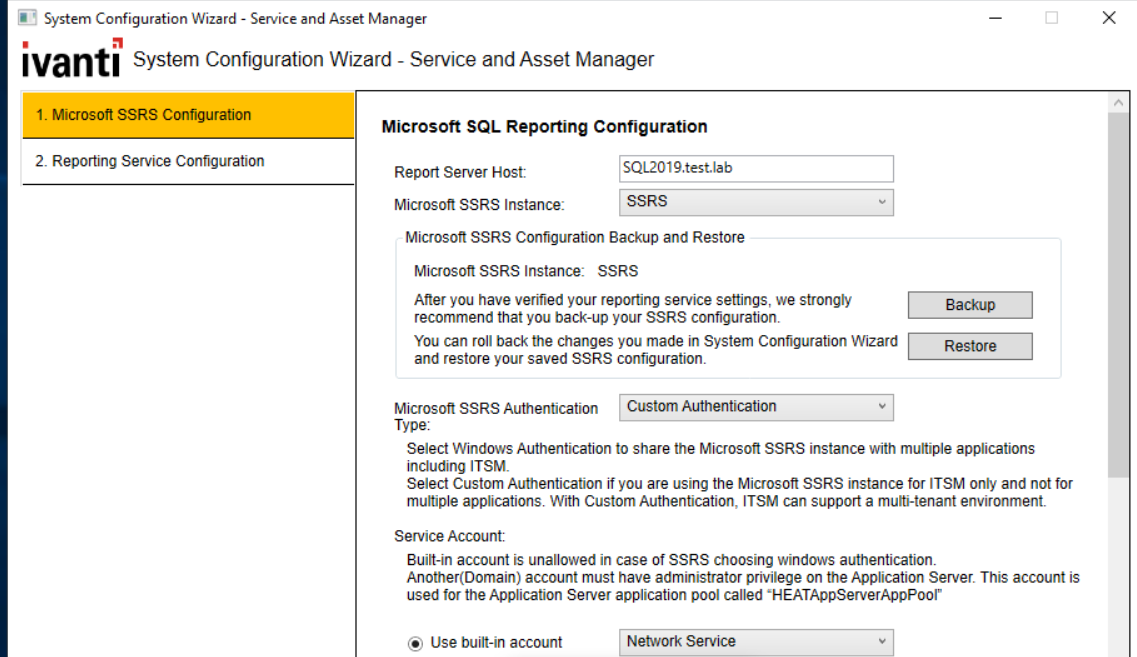Select the Use built-in account radio button
The image size is (1137, 657).
[x=415, y=643]
